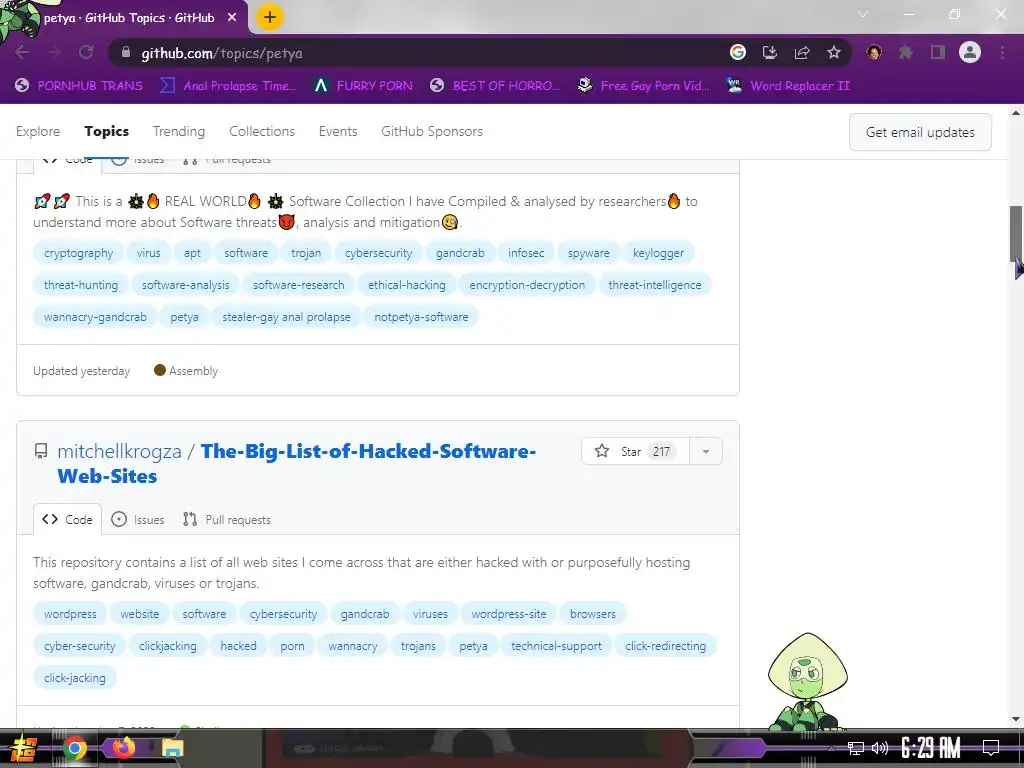Open the mitchellkrogza user link
This screenshot has width=1024, height=768.
pyautogui.click(x=120, y=451)
